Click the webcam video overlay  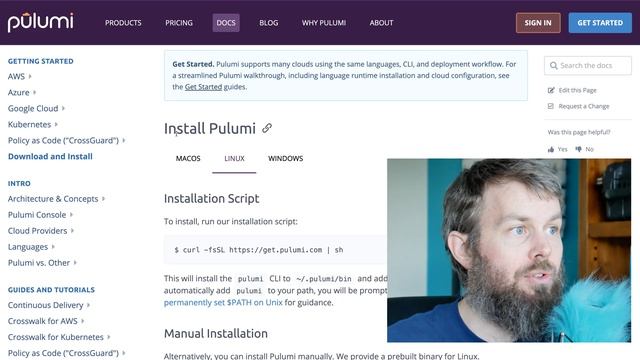click(509, 250)
